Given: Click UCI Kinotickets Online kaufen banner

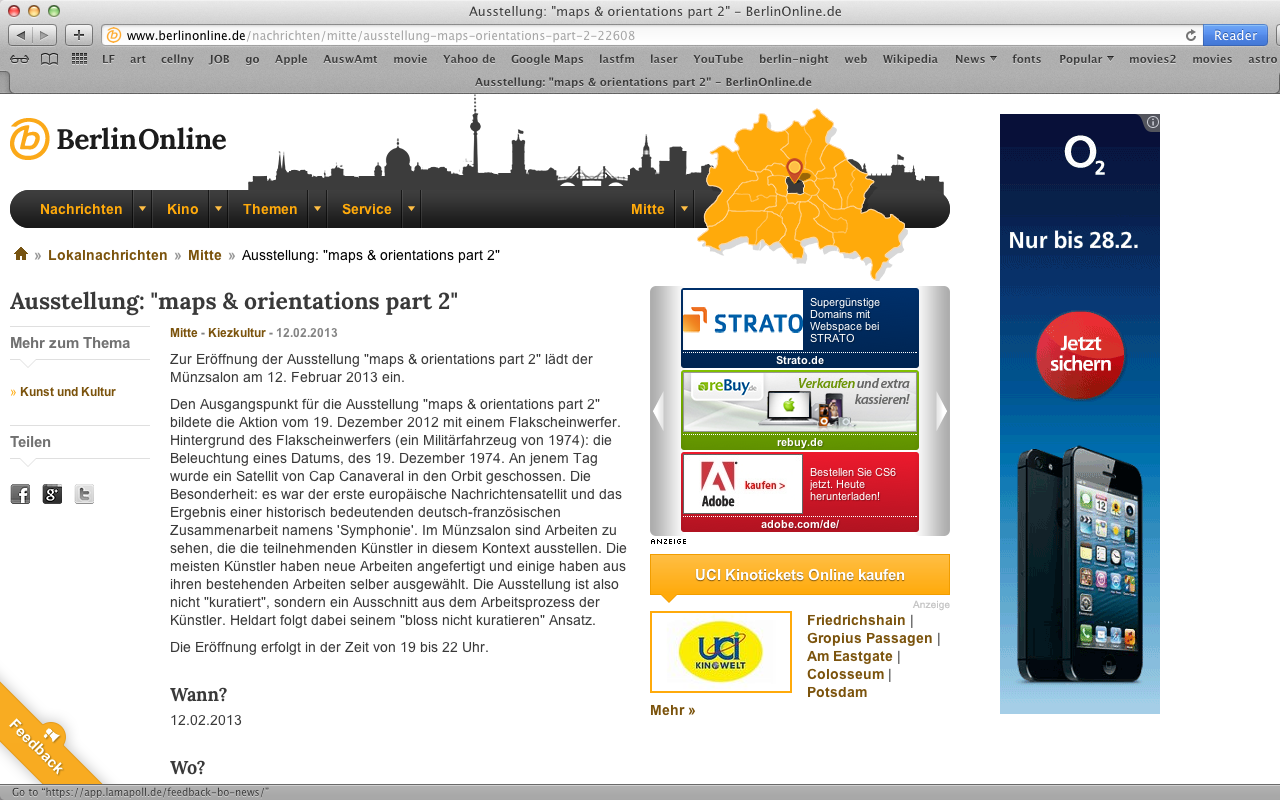Looking at the screenshot, I should click(800, 575).
